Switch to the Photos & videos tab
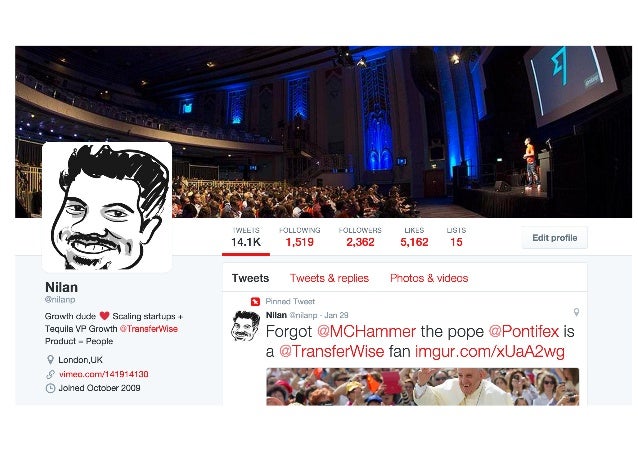 [429, 278]
